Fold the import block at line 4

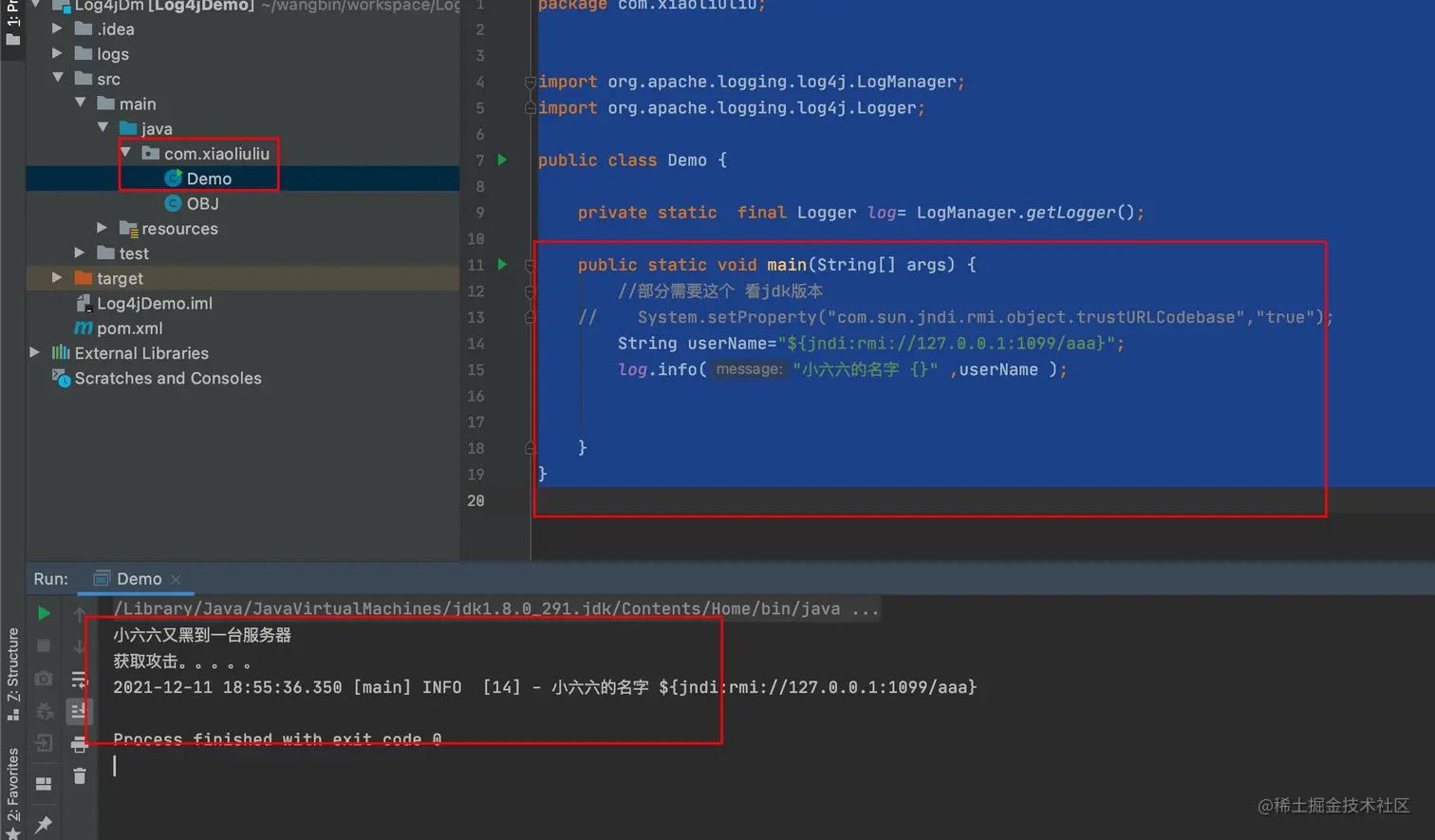531,83
